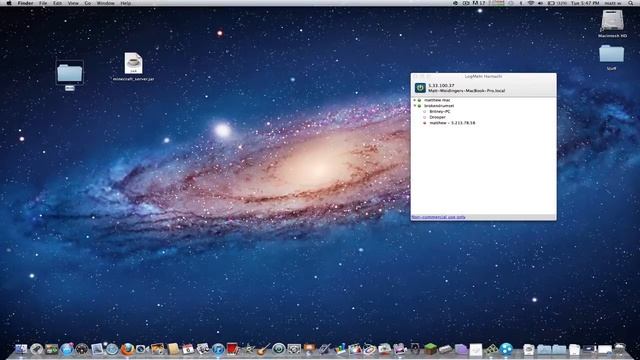640x360 pixels.
Task: Select the brokendrumset network row
Action: pos(483,106)
